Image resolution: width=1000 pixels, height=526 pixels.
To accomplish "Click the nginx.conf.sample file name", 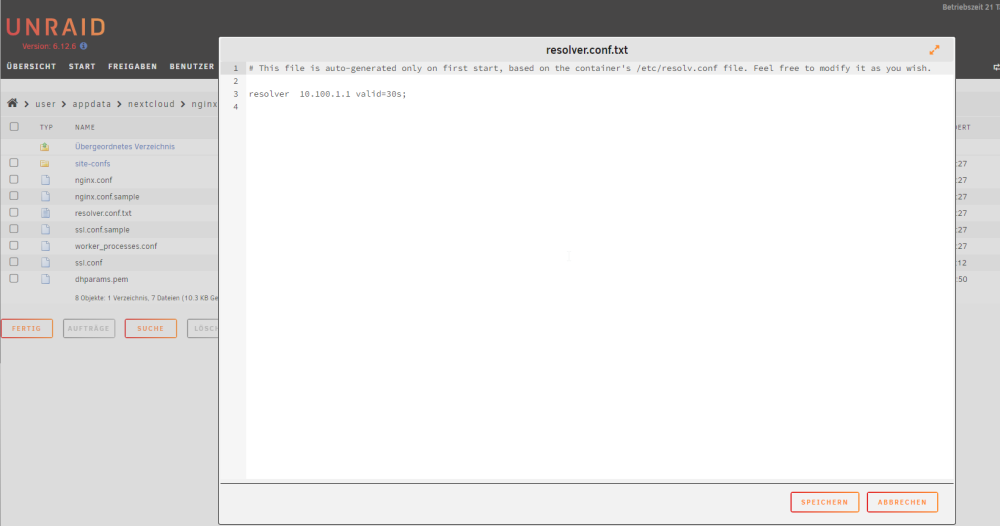I will [107, 197].
